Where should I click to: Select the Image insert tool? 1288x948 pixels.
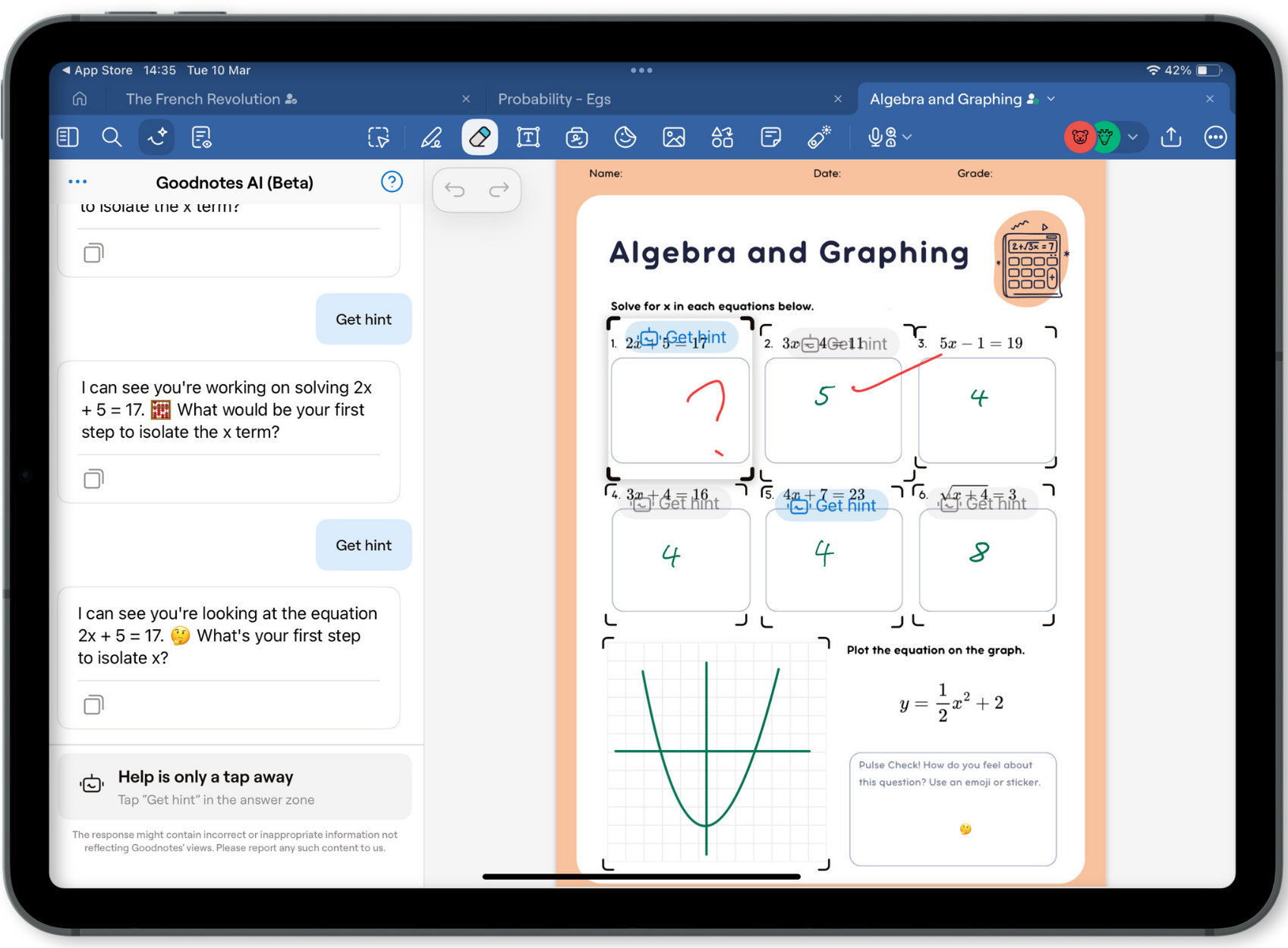click(674, 137)
